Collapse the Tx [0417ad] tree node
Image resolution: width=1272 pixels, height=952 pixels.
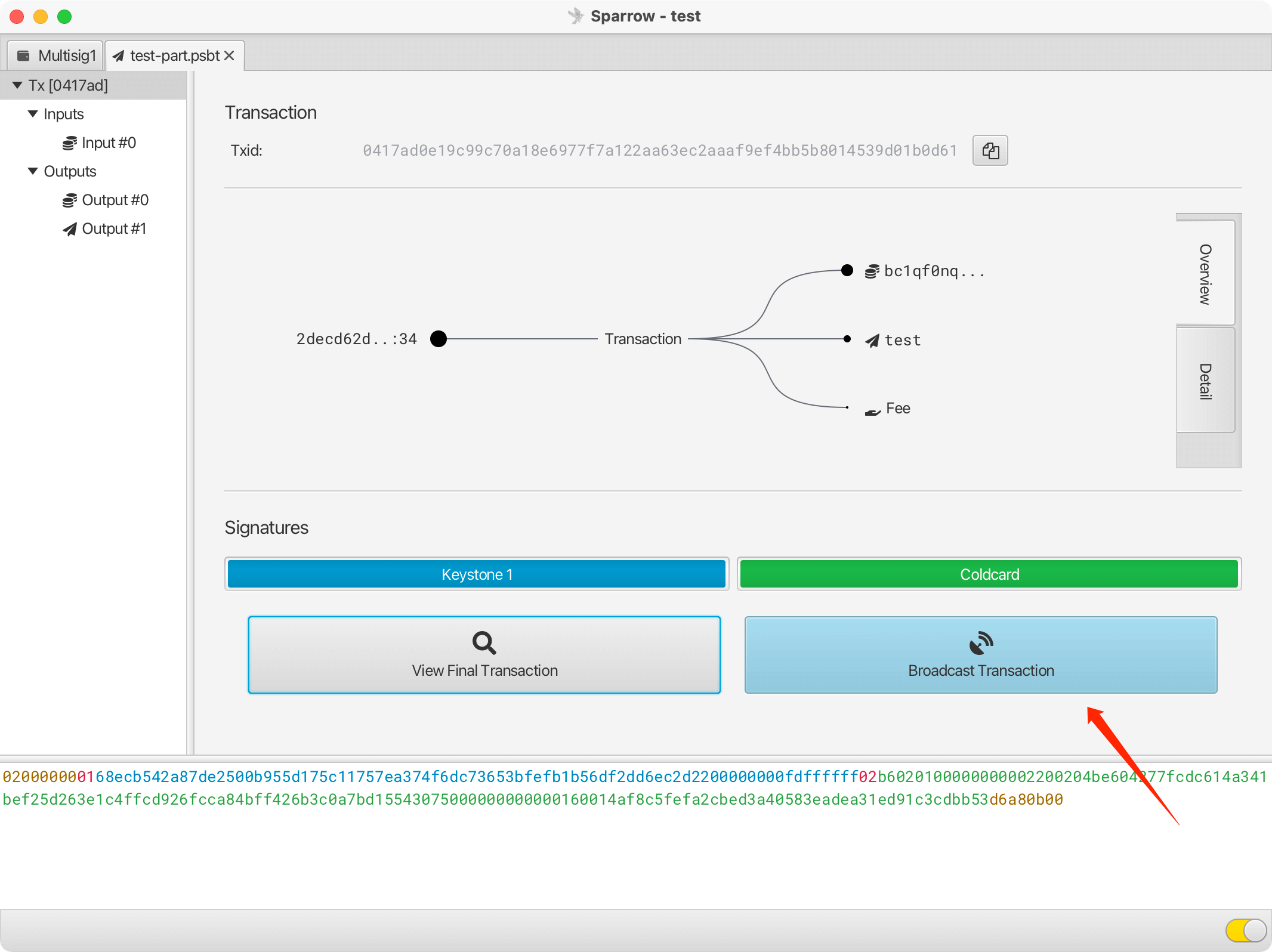click(17, 85)
